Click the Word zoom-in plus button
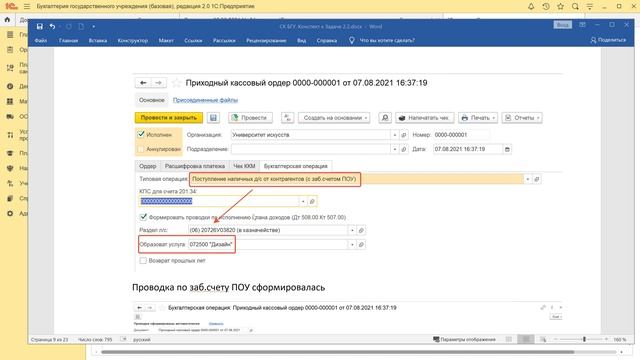This screenshot has height=360, width=640. tap(606, 339)
